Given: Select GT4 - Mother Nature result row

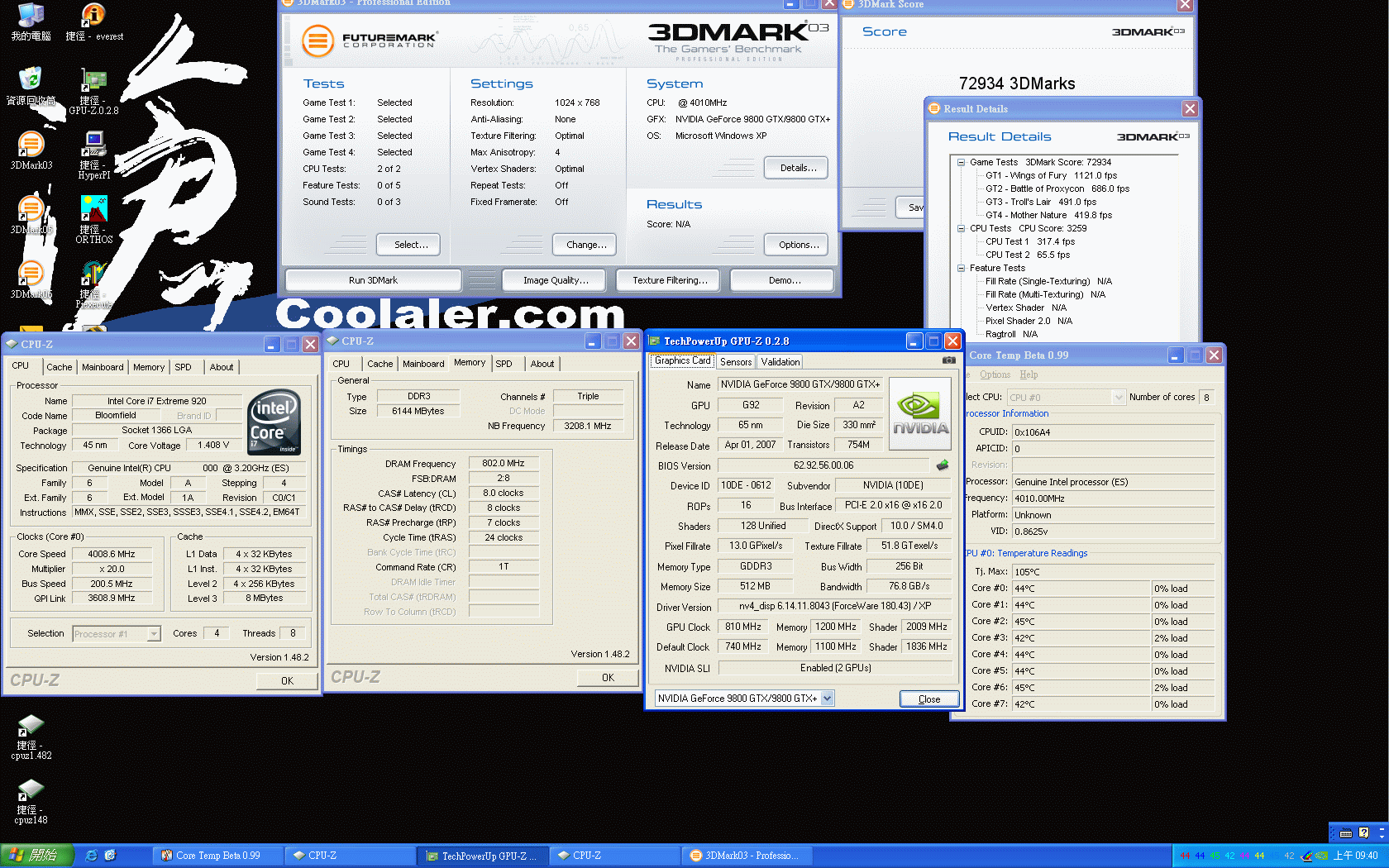Looking at the screenshot, I should coord(1048,215).
